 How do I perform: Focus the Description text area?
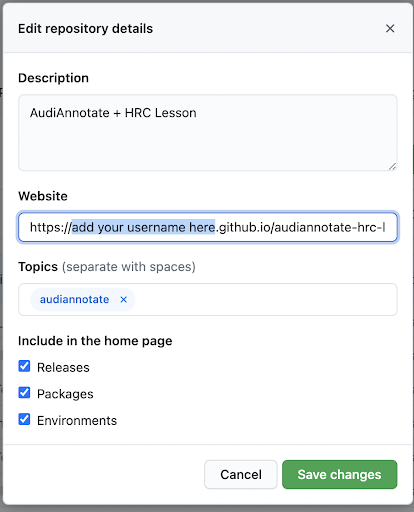click(x=208, y=133)
